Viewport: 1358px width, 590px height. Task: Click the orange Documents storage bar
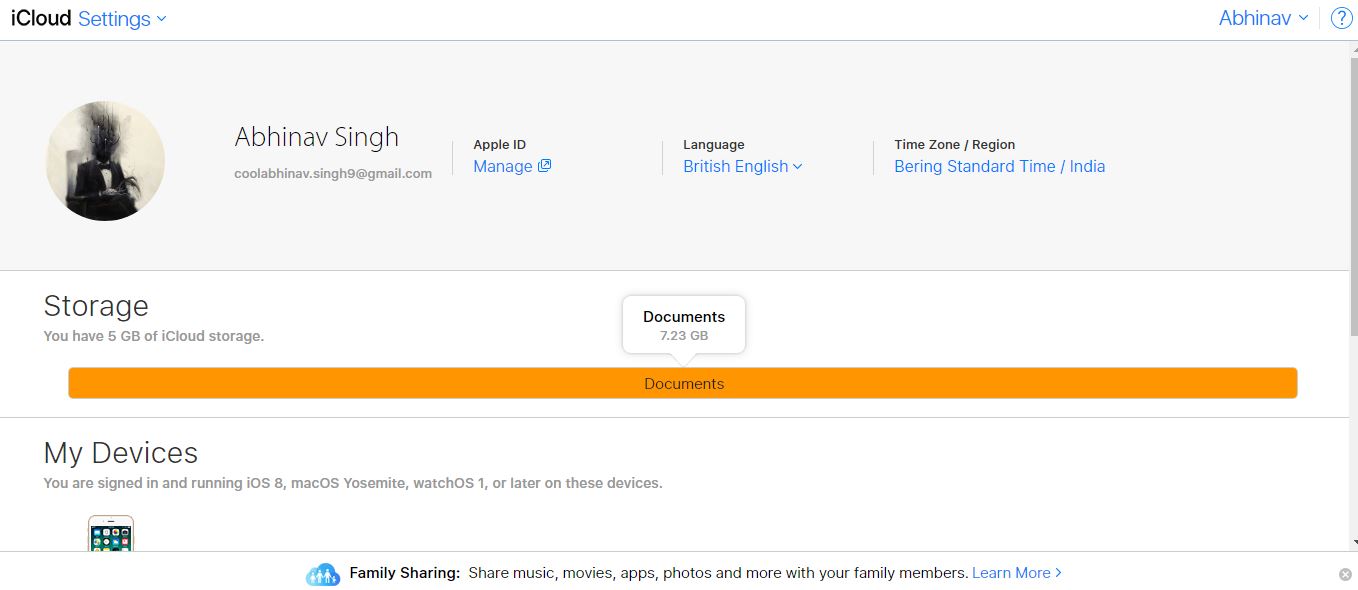click(x=683, y=383)
